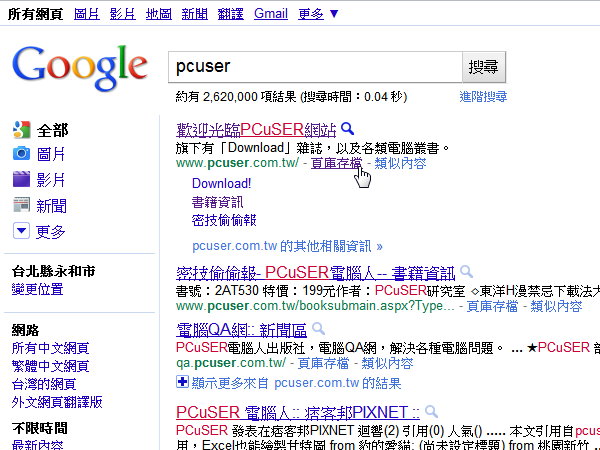Click the 網路 sidebar heading
This screenshot has width=600, height=450.
[25, 330]
